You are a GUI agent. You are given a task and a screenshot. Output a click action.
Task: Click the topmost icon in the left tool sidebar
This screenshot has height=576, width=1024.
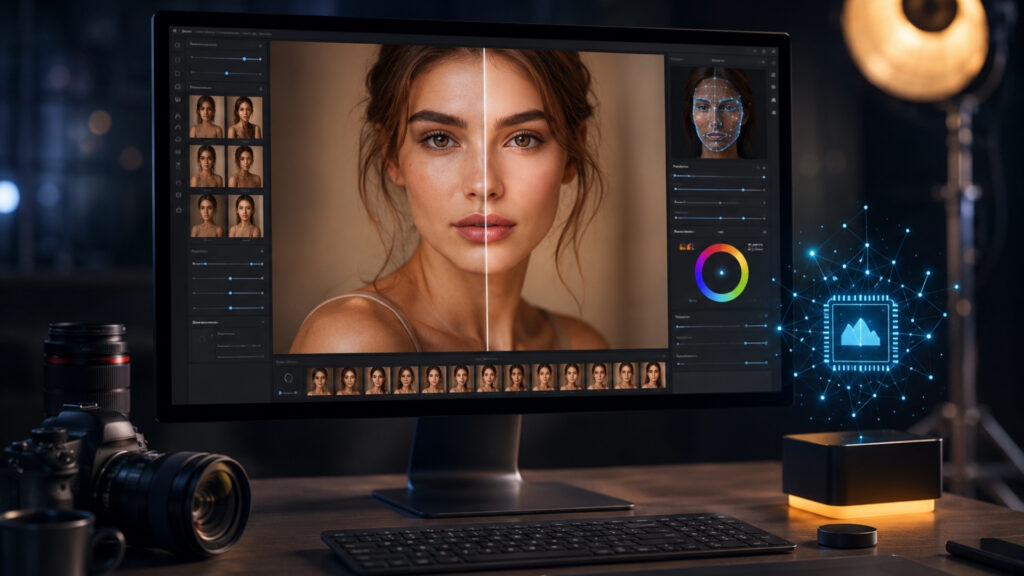(177, 45)
